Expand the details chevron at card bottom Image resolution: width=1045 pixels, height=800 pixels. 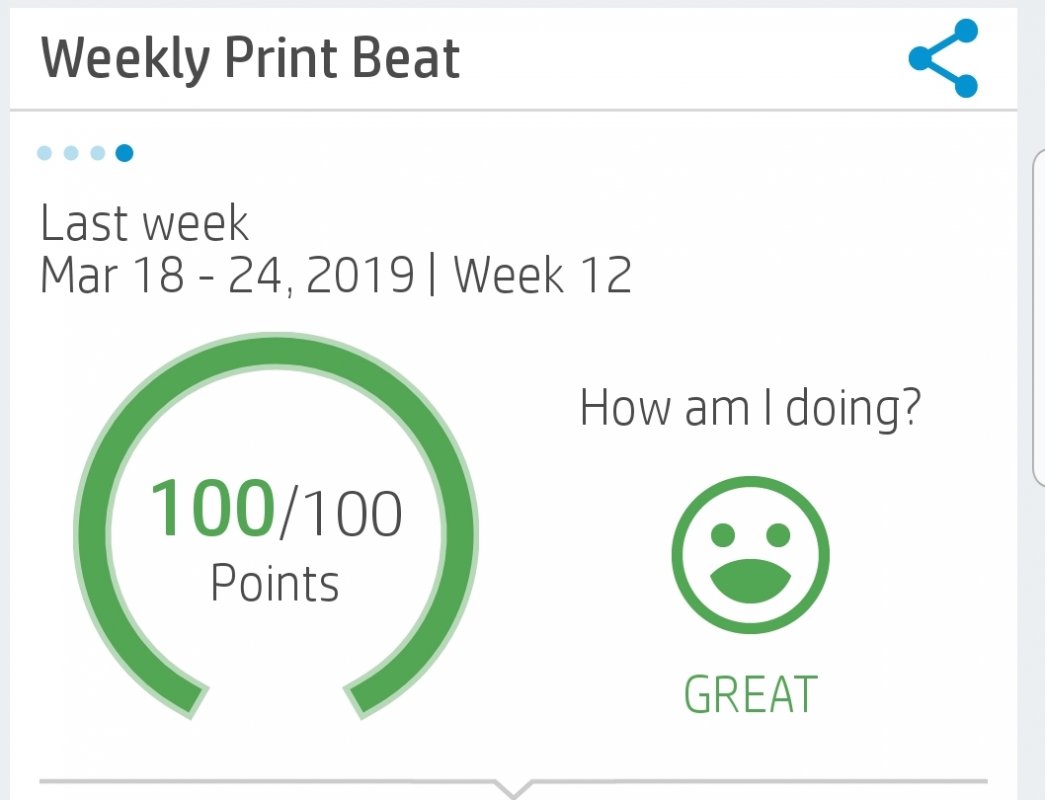coord(513,788)
